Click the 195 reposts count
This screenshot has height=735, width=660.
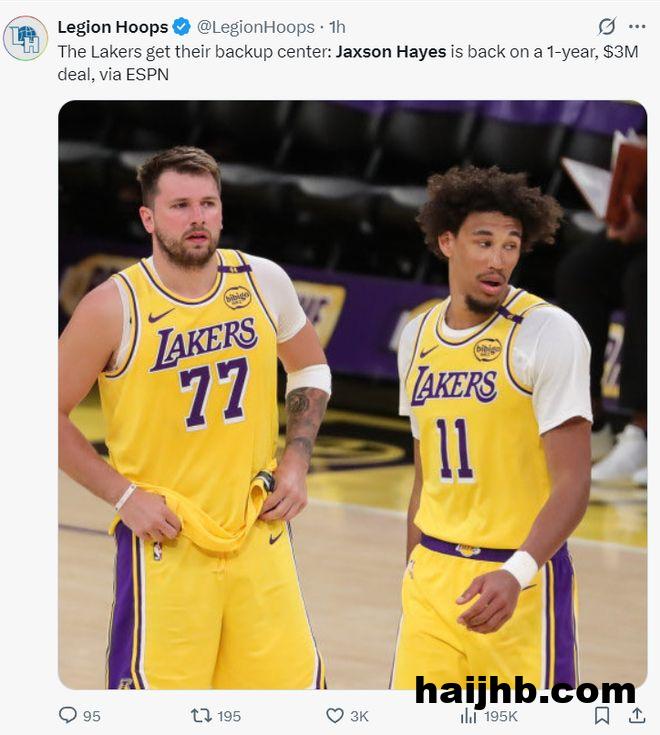tap(229, 716)
